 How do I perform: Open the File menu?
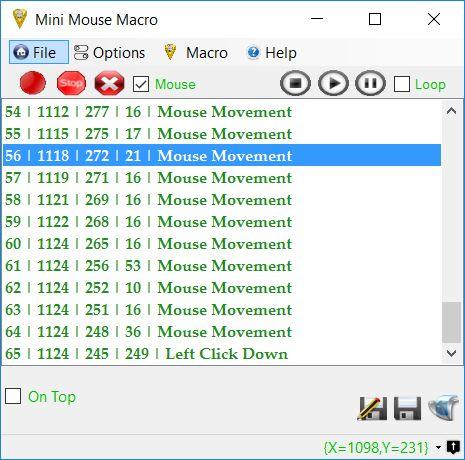(39, 52)
